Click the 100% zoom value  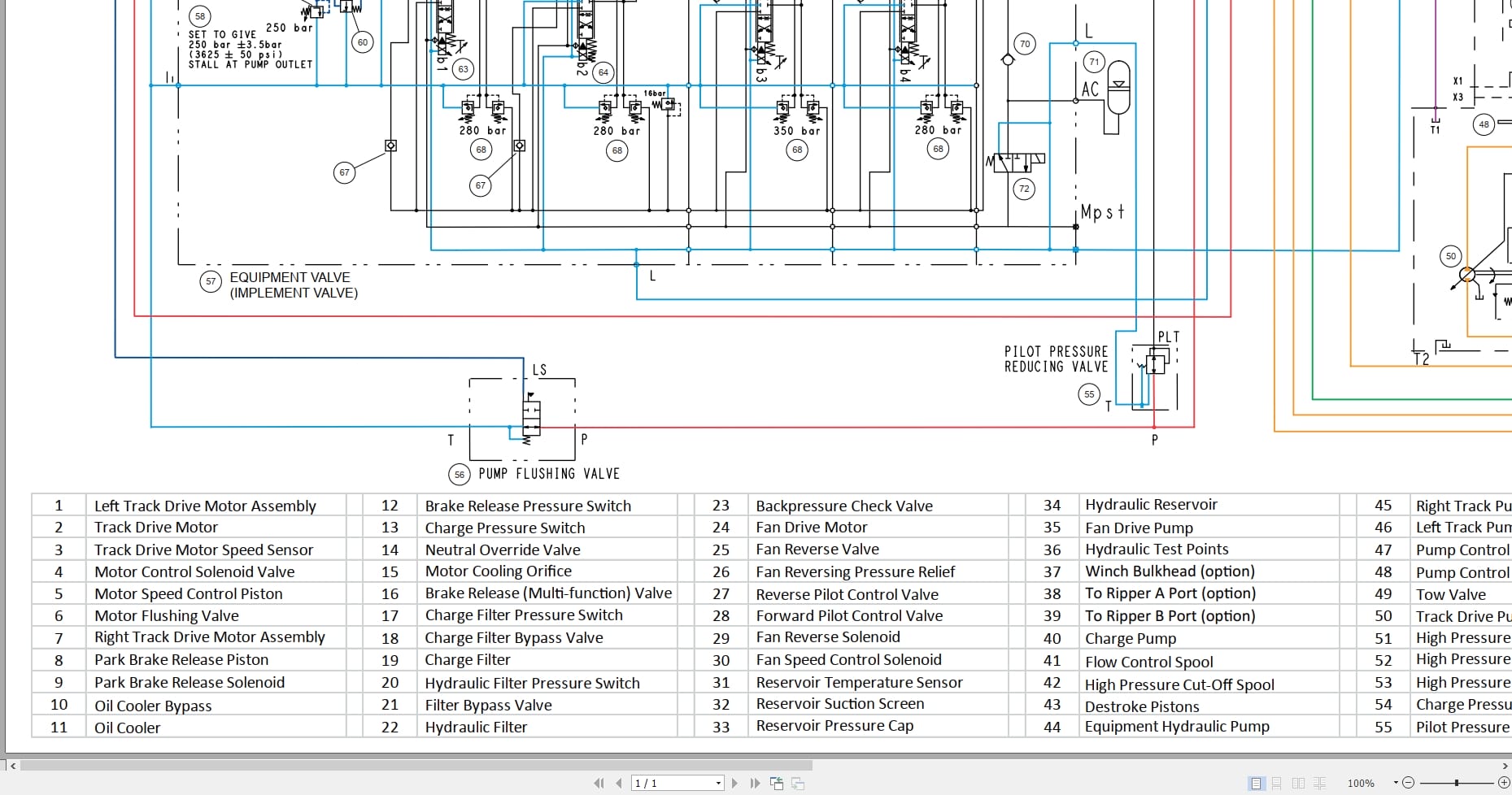tap(1361, 783)
